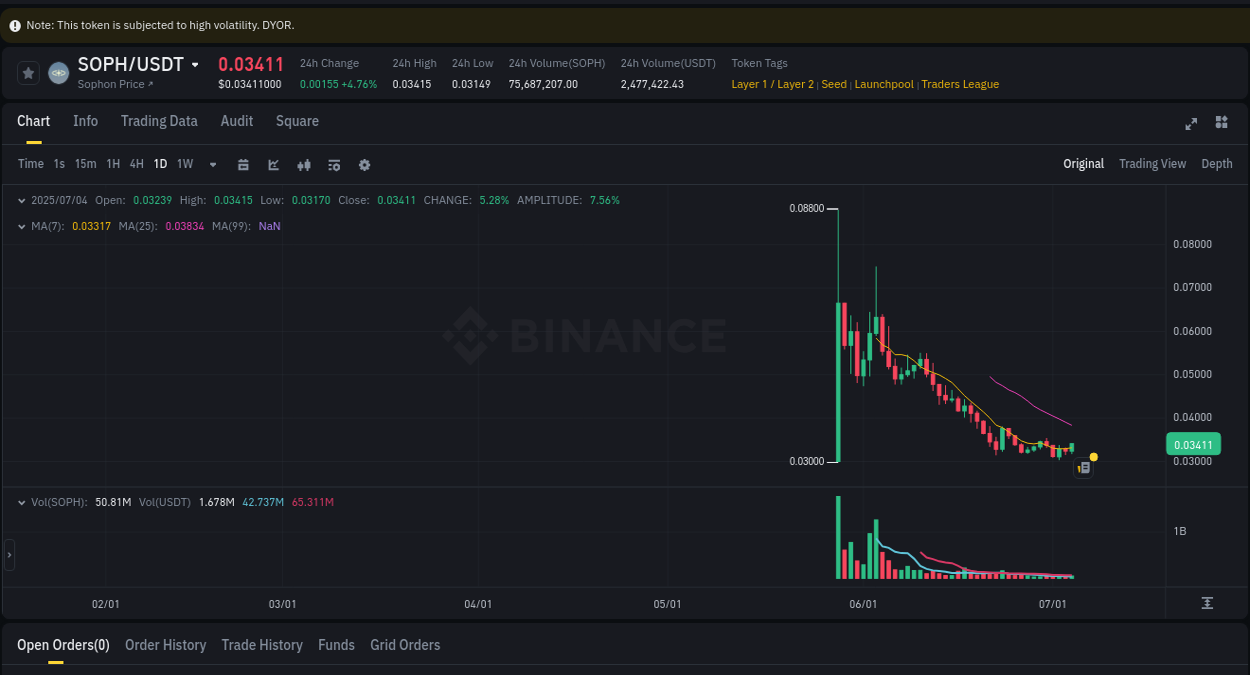Open the chart settings gear

tap(364, 163)
